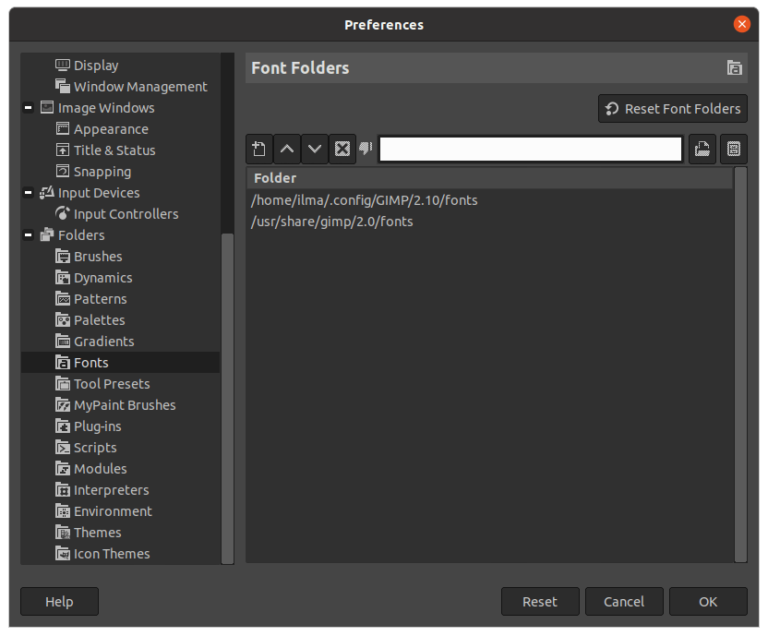Select /home/ilma/.config/GIMP/2.10/fonts row

click(x=489, y=200)
